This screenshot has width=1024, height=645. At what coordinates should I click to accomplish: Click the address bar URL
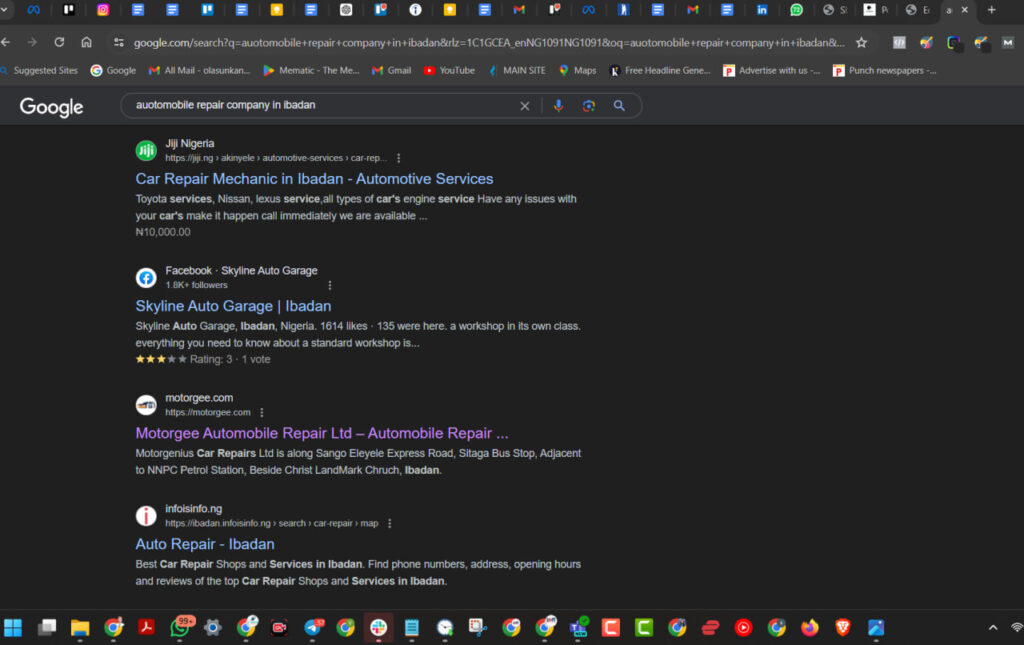(488, 43)
